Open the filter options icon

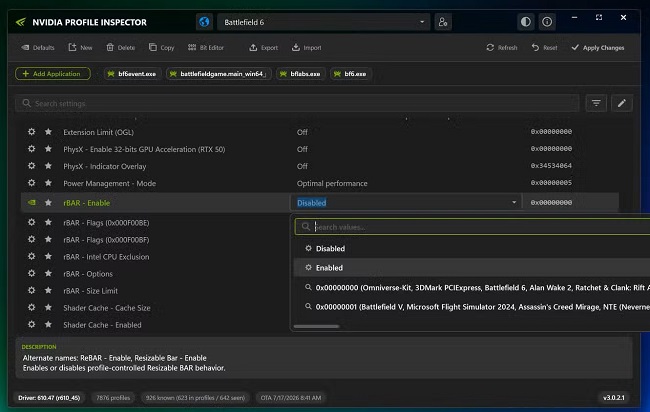pyautogui.click(x=596, y=103)
